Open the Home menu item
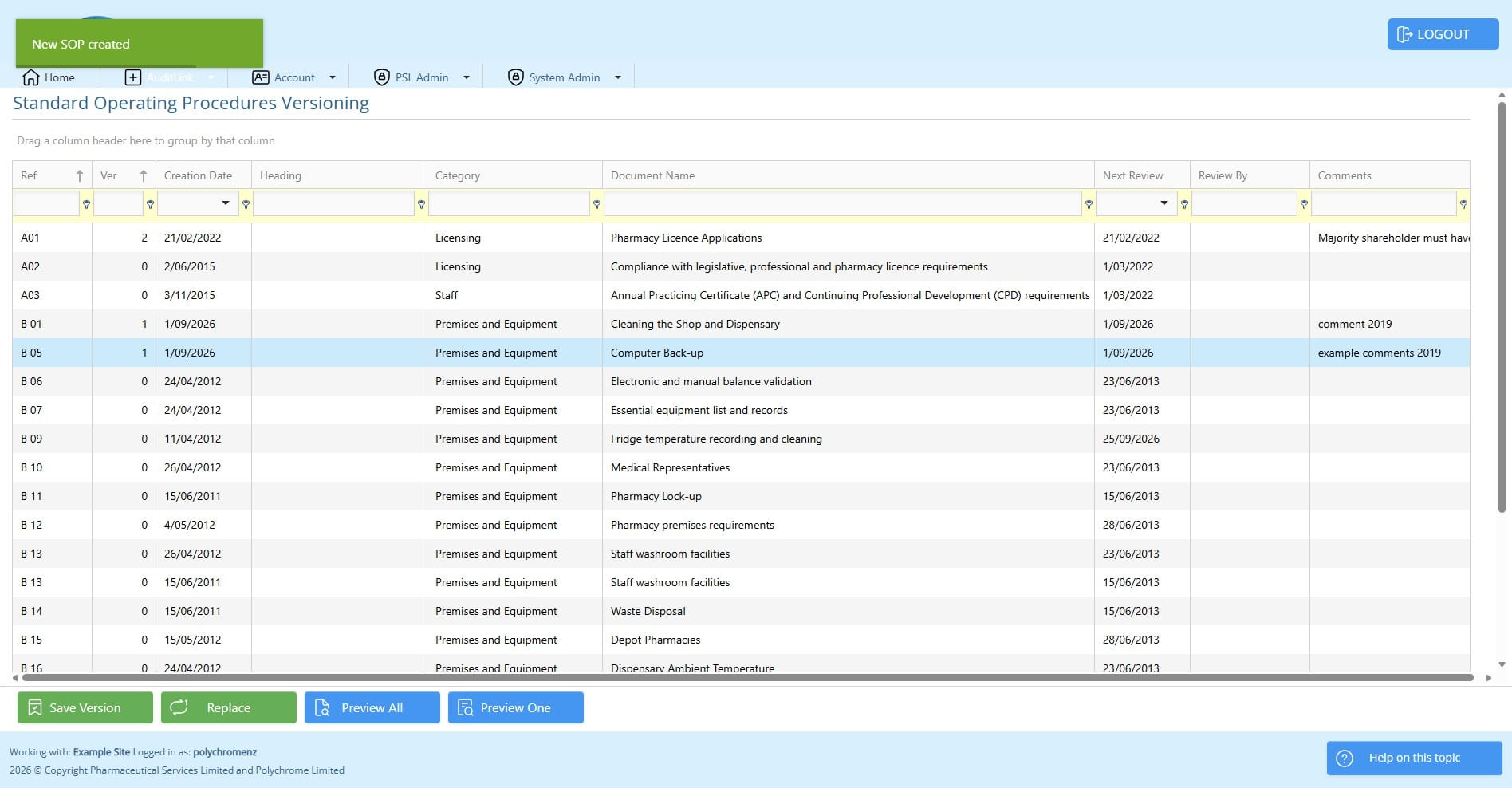1512x788 pixels. 49,77
